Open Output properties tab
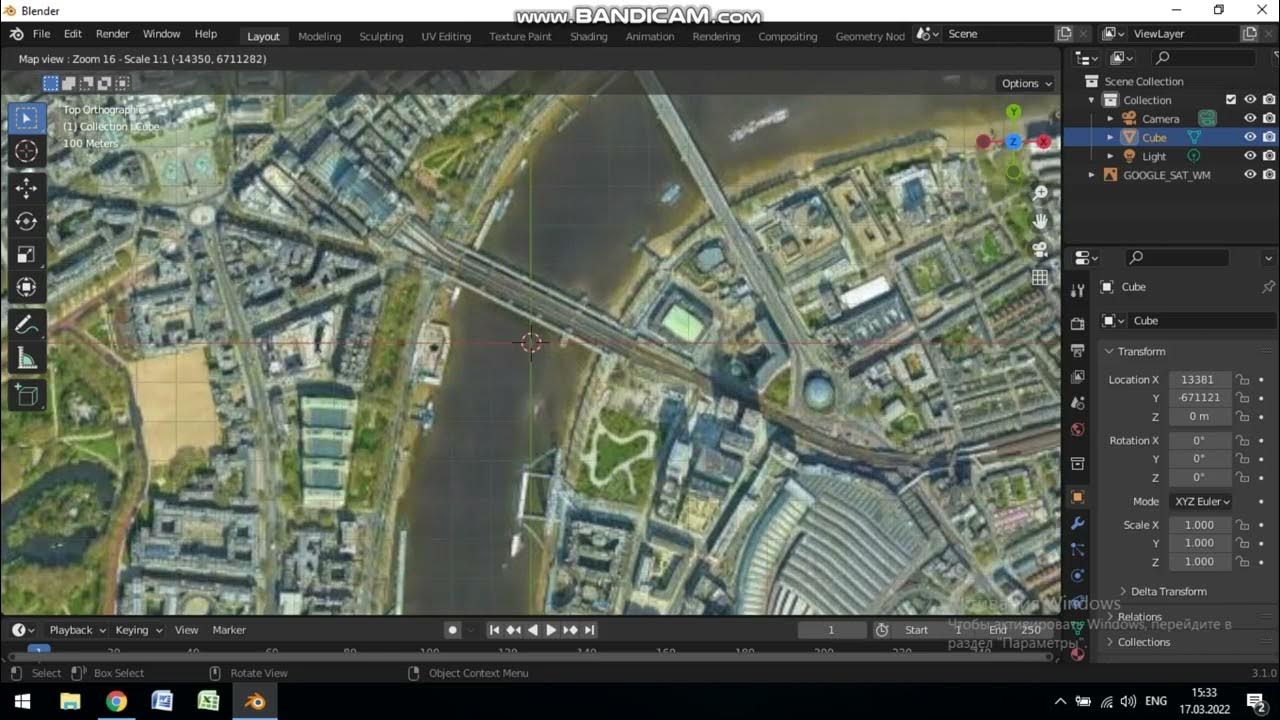This screenshot has width=1280, height=720. coord(1077,351)
